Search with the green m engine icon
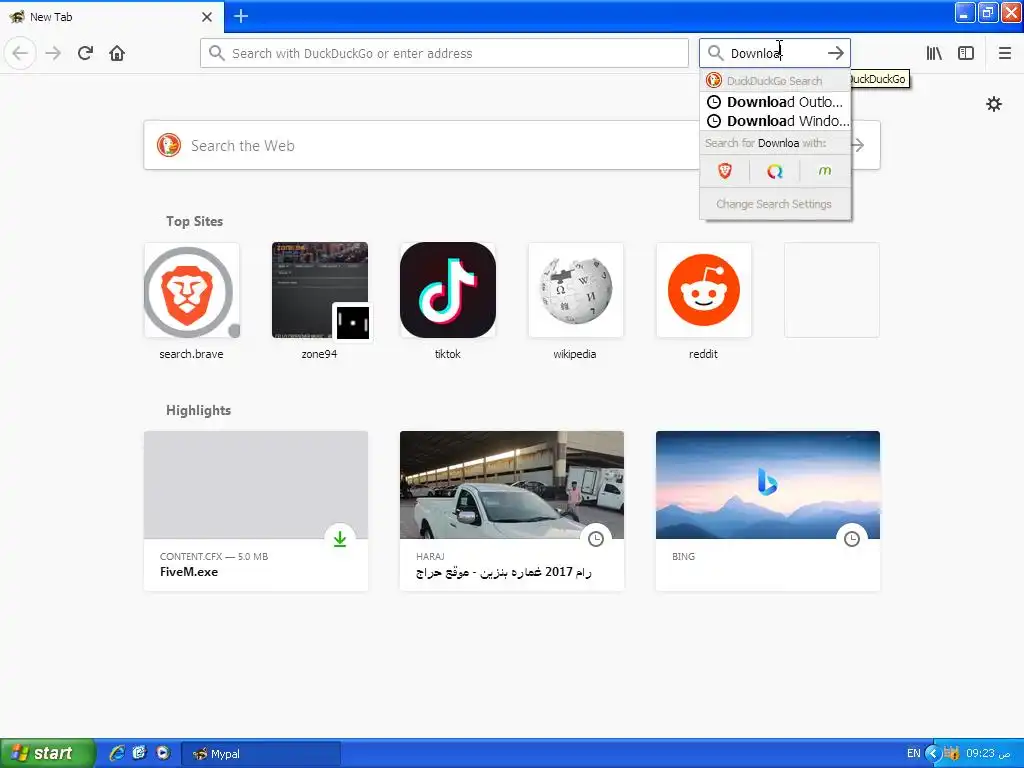This screenshot has height=768, width=1024. coord(825,171)
